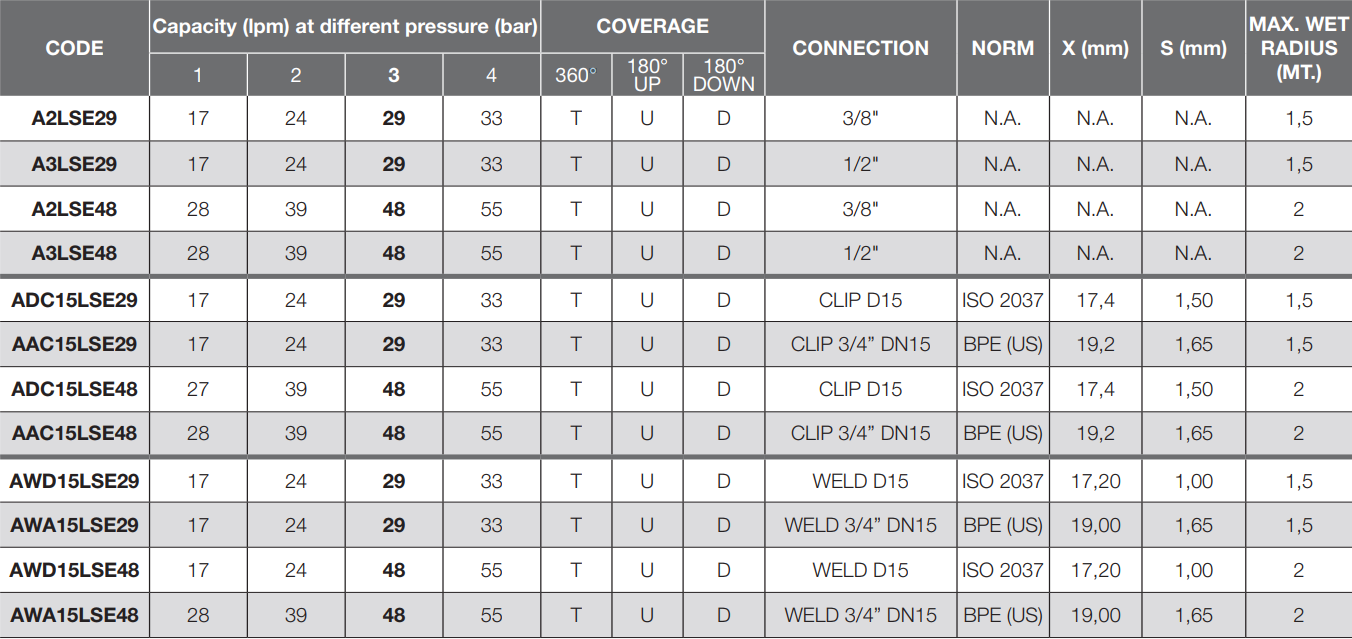Click the AAC15LSE48 code cell

pos(74,434)
